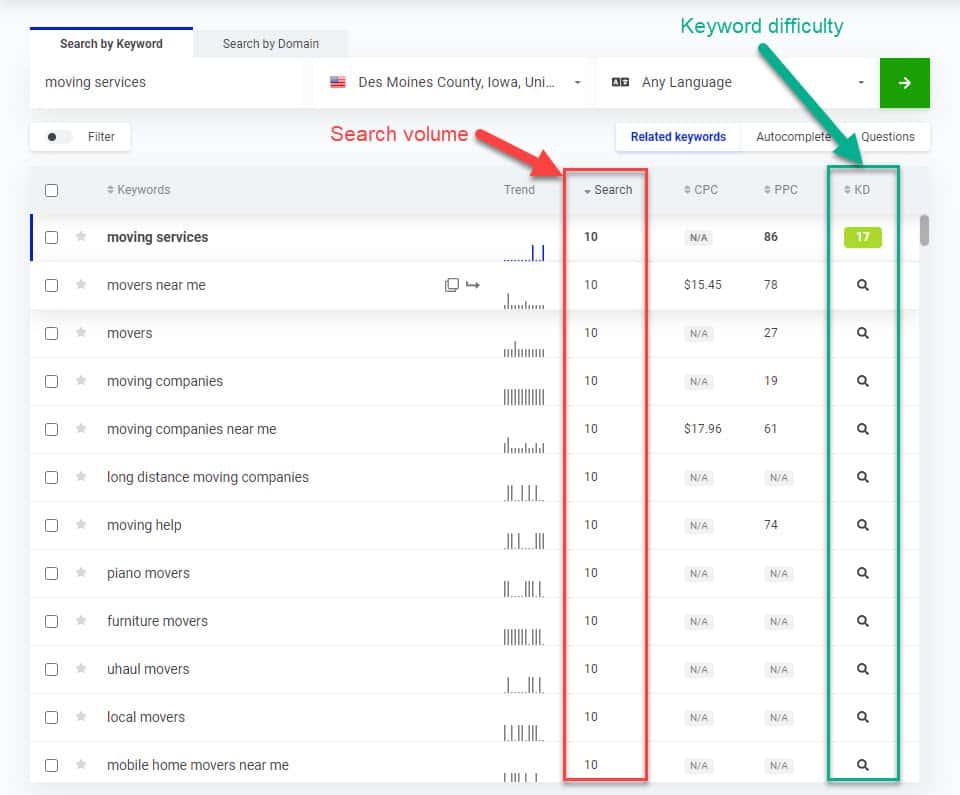Screen dimensions: 960x795
Task: Click the green search arrow button
Action: click(x=904, y=83)
